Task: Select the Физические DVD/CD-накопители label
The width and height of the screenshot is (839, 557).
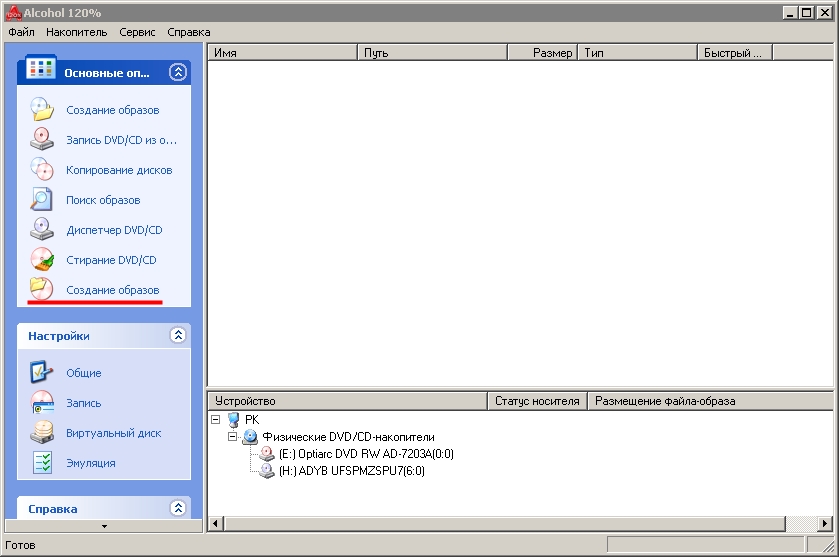Action: (x=348, y=437)
